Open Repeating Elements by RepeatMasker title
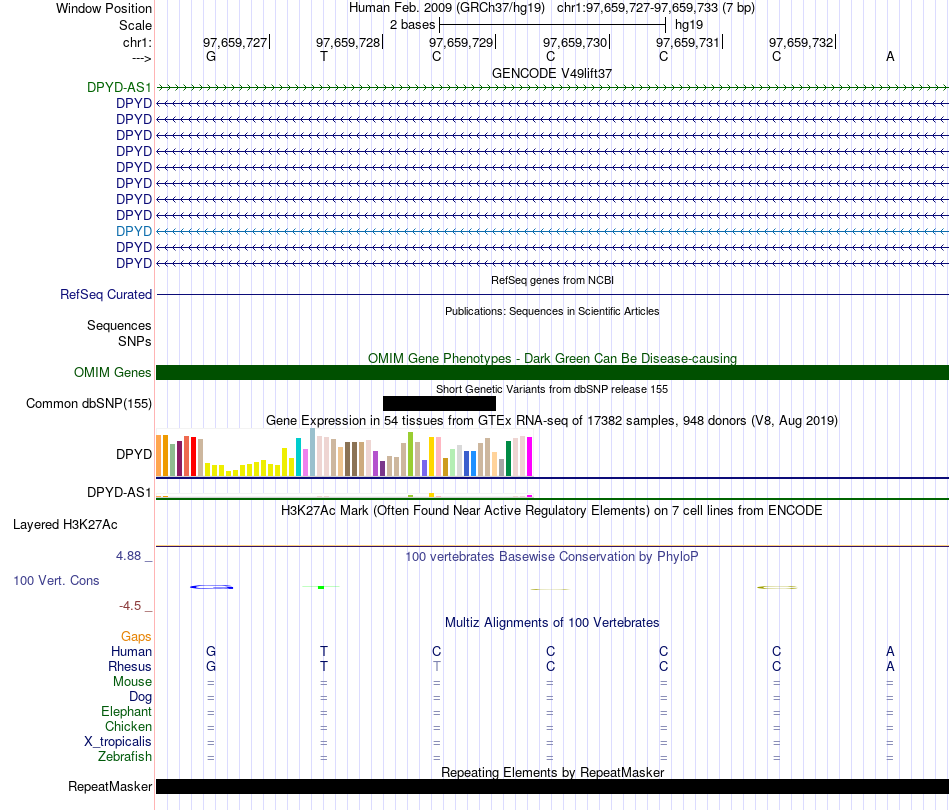 point(553,772)
